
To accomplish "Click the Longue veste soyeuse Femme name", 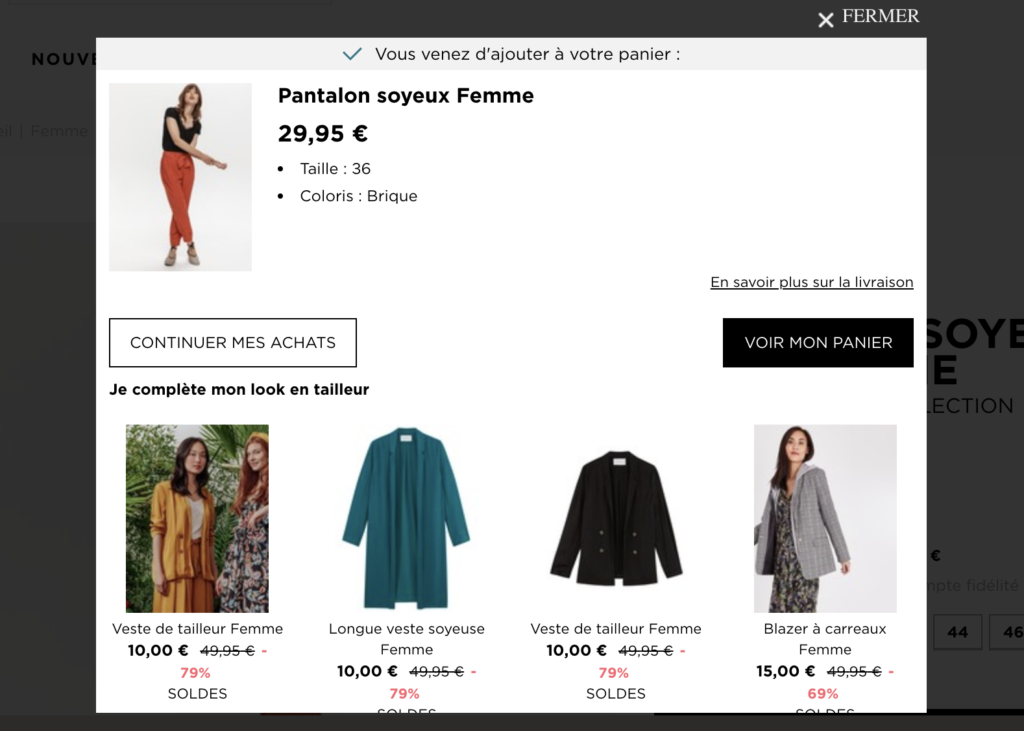I will click(406, 639).
